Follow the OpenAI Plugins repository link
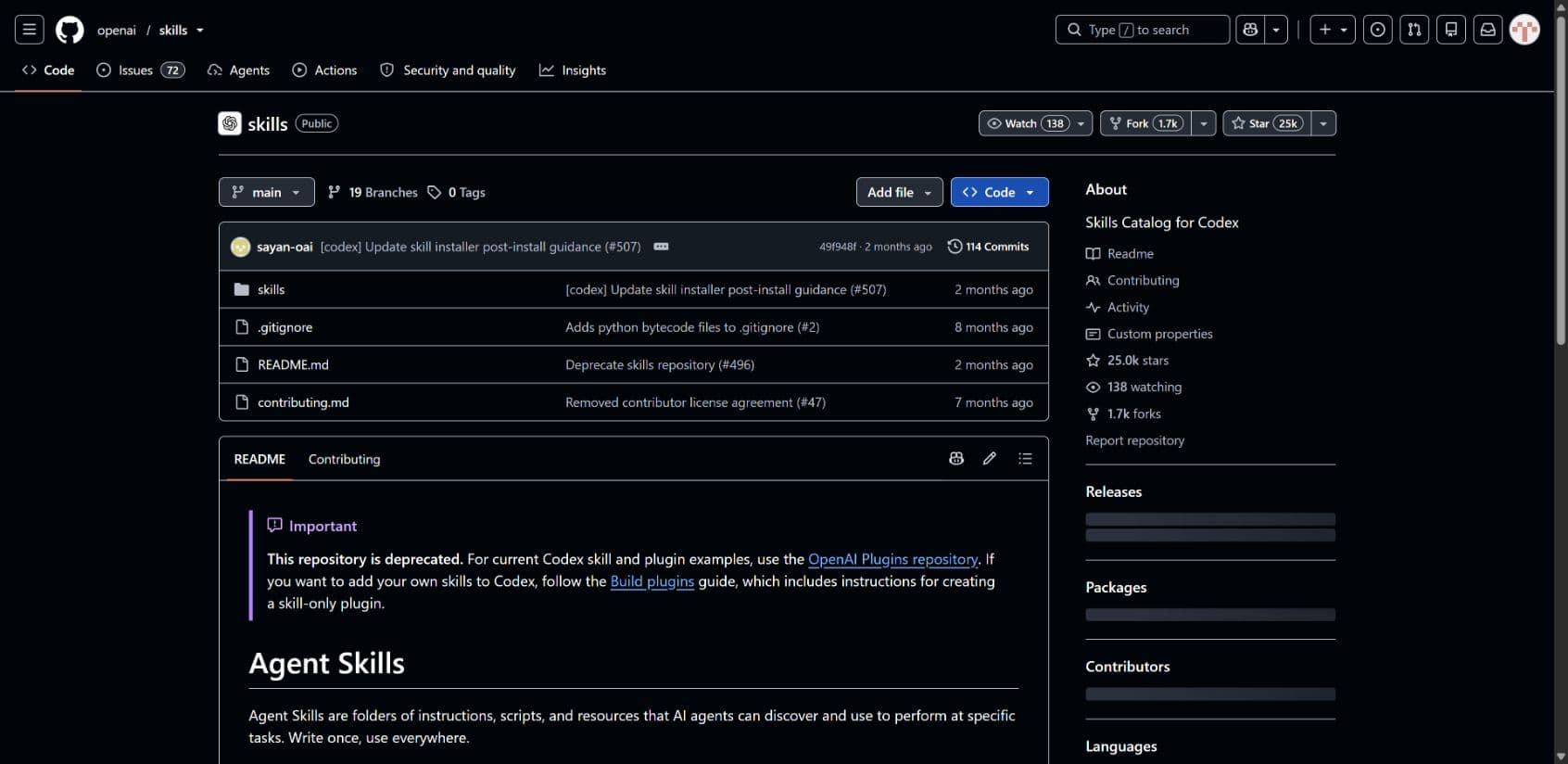Viewport: 1568px width, 764px height. pyautogui.click(x=892, y=559)
